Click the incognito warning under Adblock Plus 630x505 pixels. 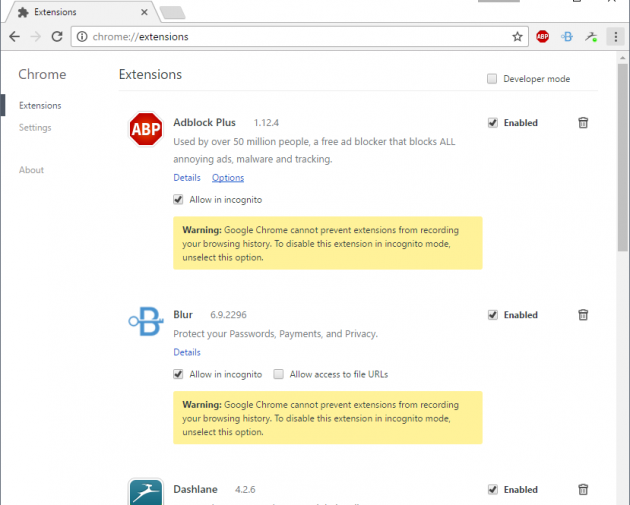coord(327,243)
